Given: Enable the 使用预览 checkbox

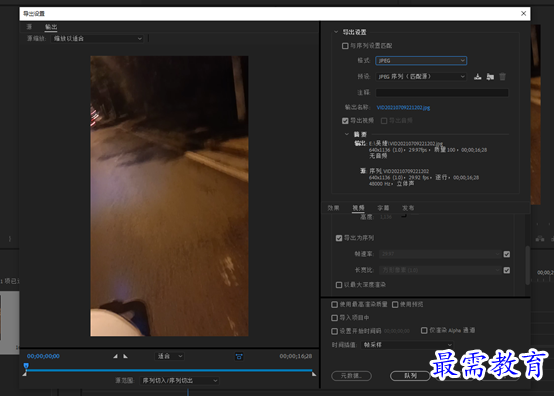Looking at the screenshot, I should tap(395, 305).
